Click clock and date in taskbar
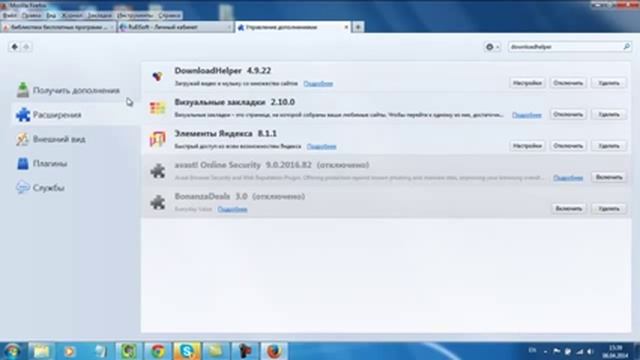This screenshot has width=640, height=360. click(615, 351)
